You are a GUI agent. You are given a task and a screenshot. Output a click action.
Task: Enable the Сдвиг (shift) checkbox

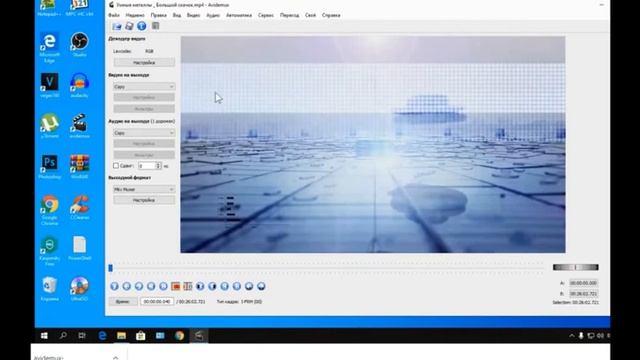click(116, 166)
